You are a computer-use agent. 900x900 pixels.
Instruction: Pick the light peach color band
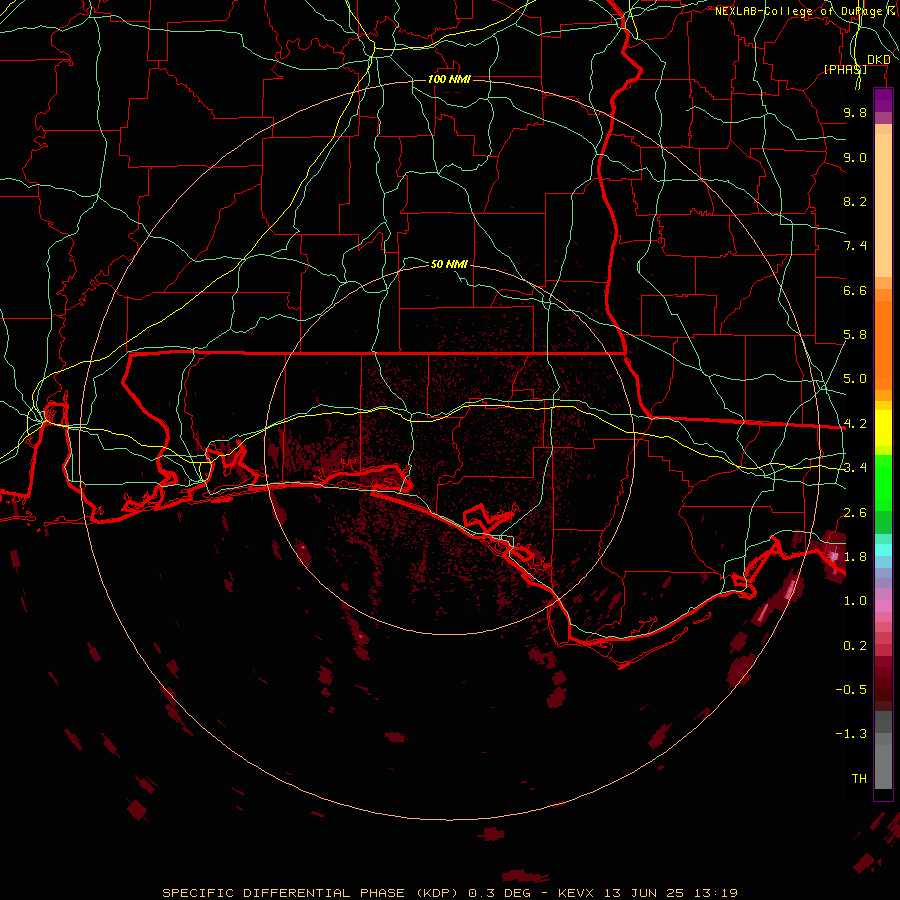(883, 205)
